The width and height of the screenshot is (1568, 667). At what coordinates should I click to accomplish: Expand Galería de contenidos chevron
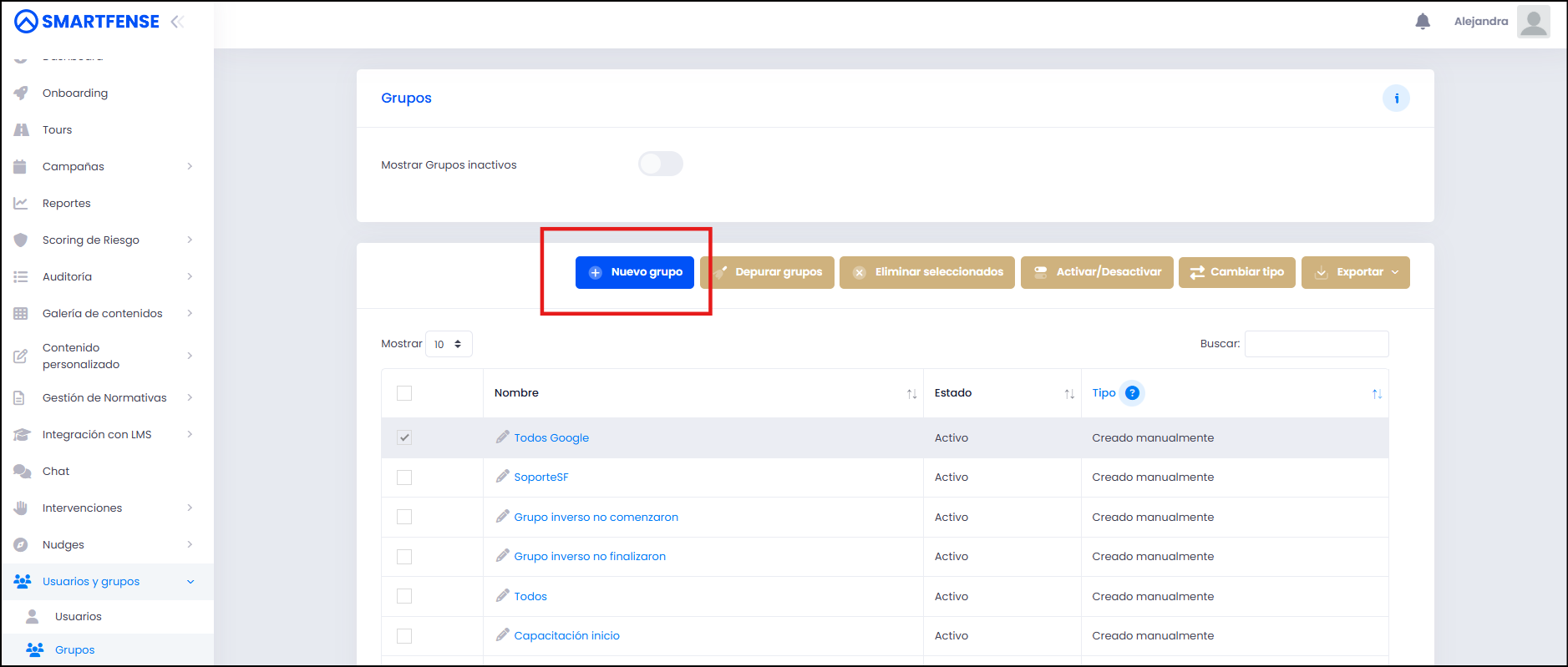pyautogui.click(x=190, y=313)
